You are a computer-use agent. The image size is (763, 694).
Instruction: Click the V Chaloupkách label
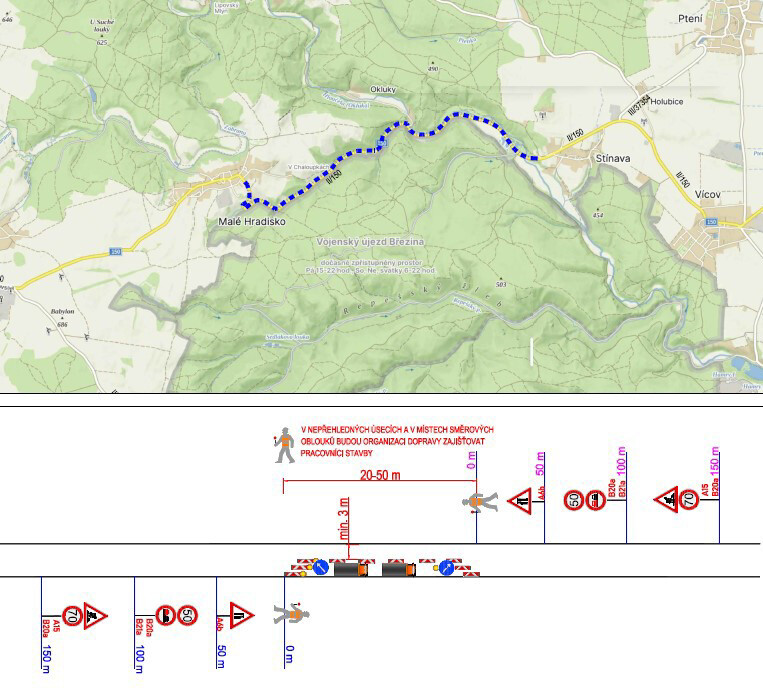coord(309,167)
